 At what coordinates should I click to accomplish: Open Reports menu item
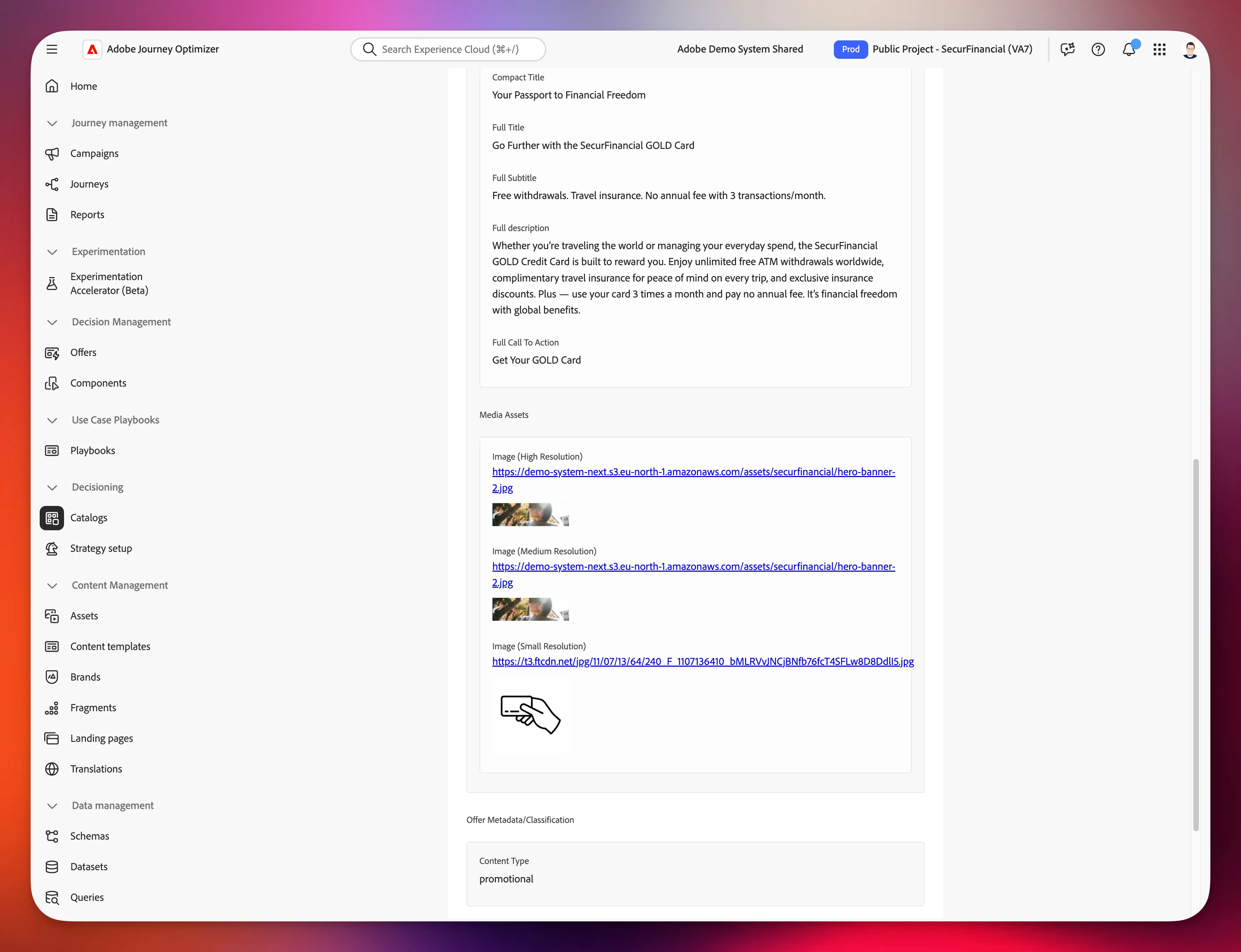pyautogui.click(x=87, y=215)
